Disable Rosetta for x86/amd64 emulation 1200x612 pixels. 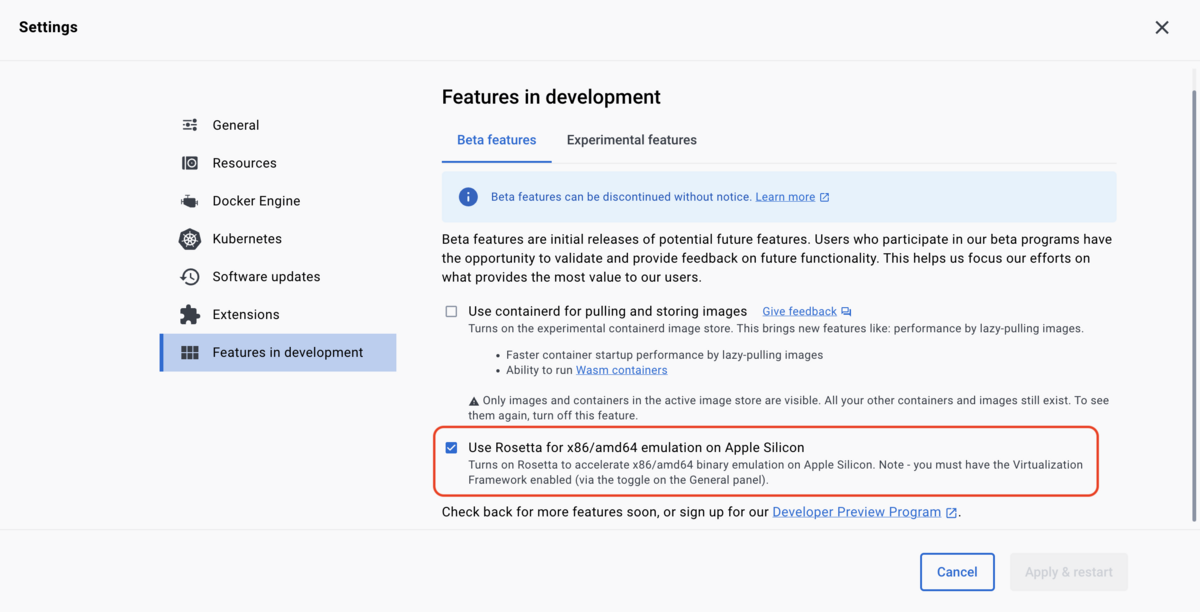pos(451,448)
